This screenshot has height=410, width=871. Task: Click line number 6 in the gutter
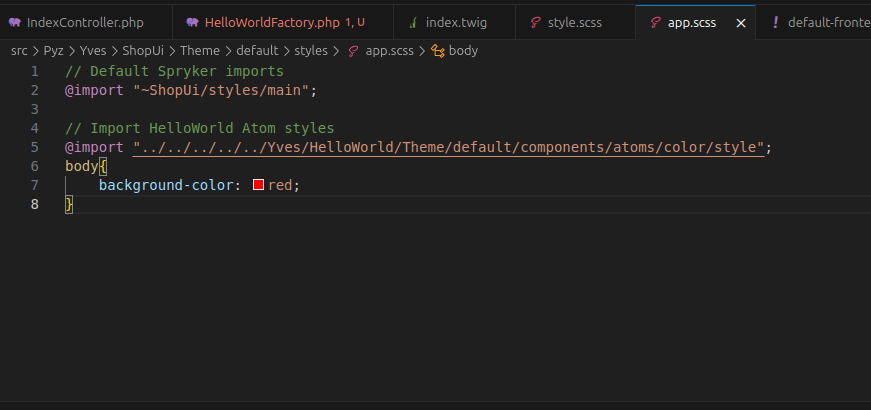point(35,166)
